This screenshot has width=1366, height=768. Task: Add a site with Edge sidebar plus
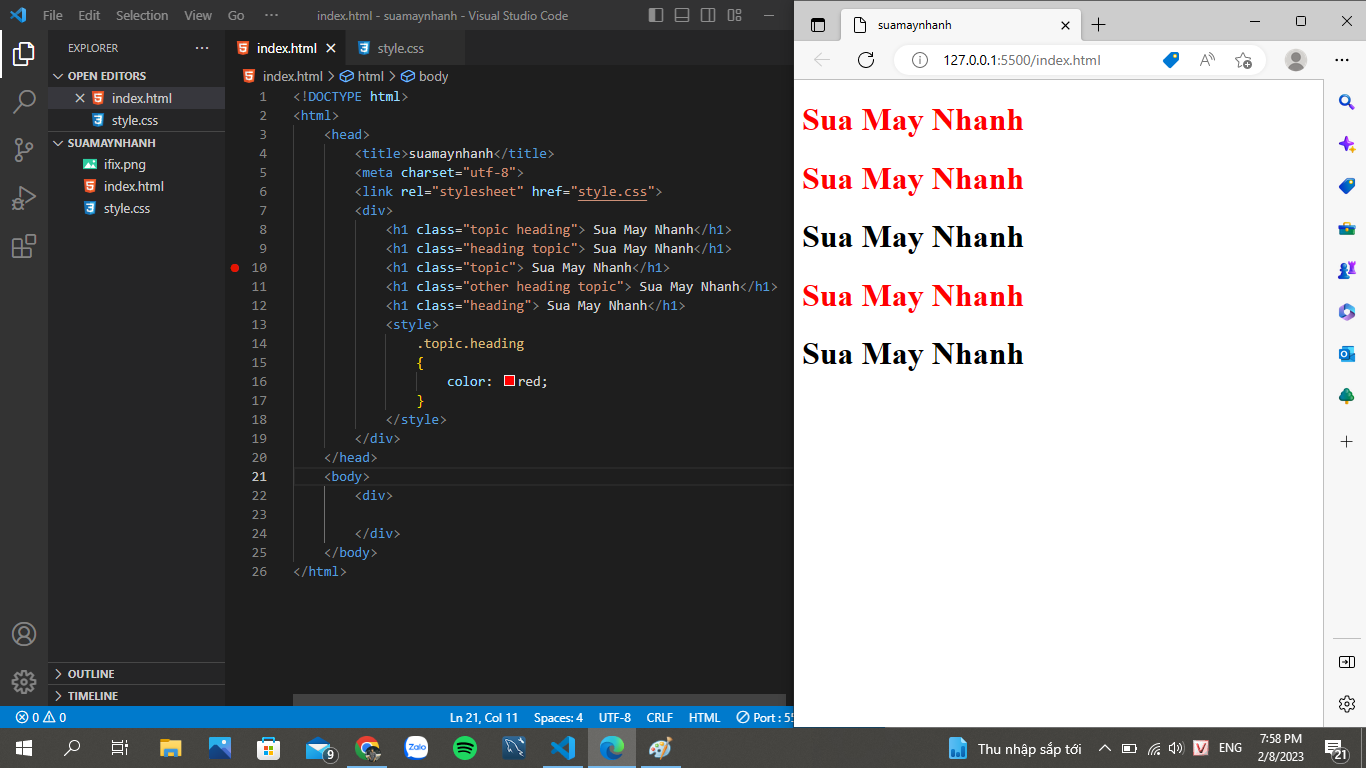pos(1347,441)
